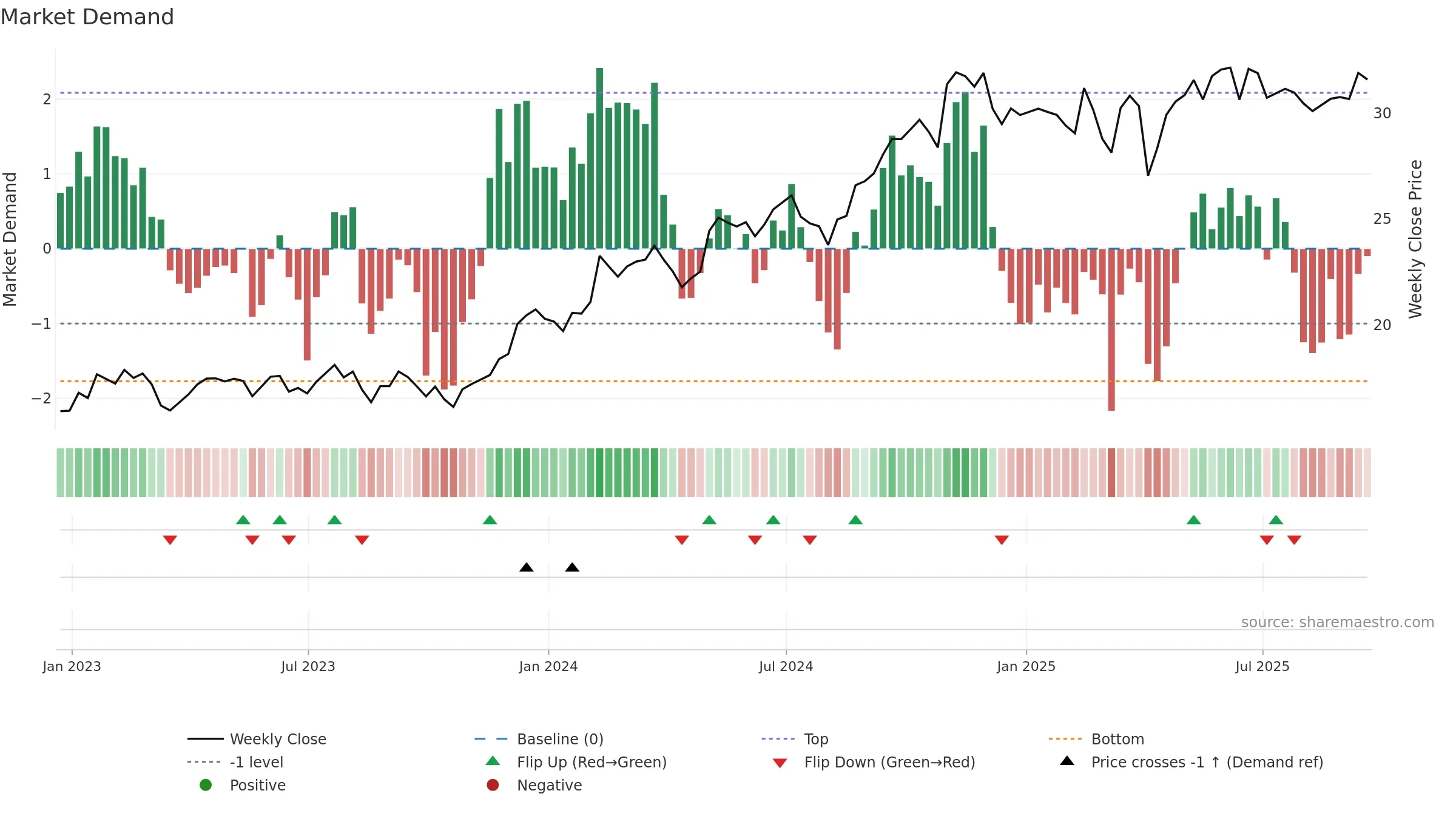Click the deepest red bar reaching below −2

(1111, 329)
